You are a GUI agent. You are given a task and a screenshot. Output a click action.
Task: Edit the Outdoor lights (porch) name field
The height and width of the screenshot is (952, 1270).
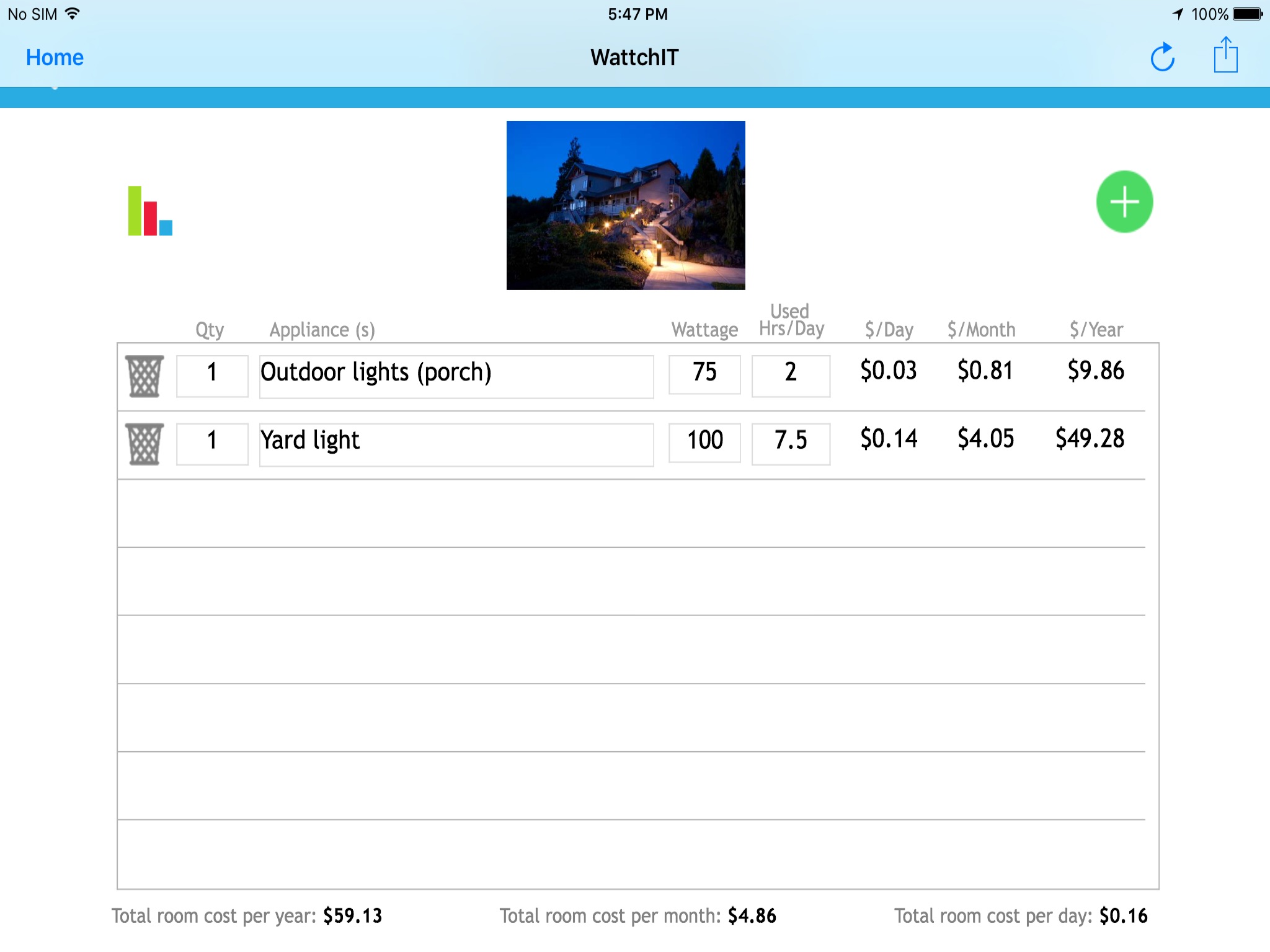click(456, 376)
